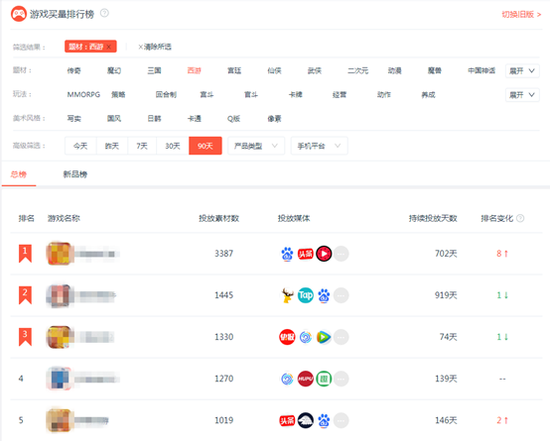This screenshot has width=550, height=441.
Task: Filter by 国风 art style
Action: [x=114, y=119]
